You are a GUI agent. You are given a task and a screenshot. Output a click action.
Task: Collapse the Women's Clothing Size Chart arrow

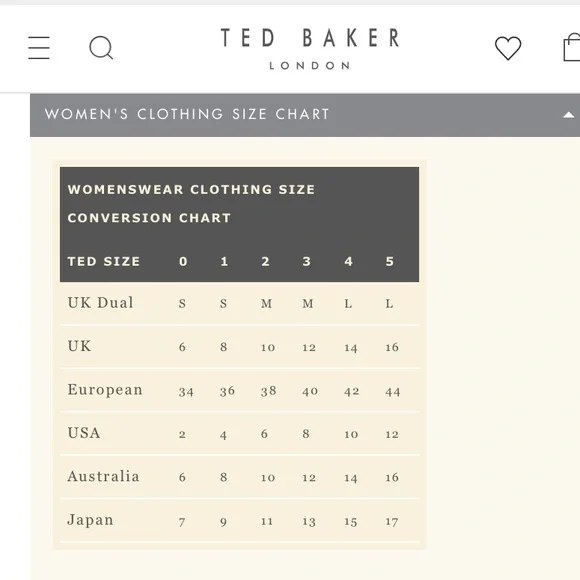(569, 115)
